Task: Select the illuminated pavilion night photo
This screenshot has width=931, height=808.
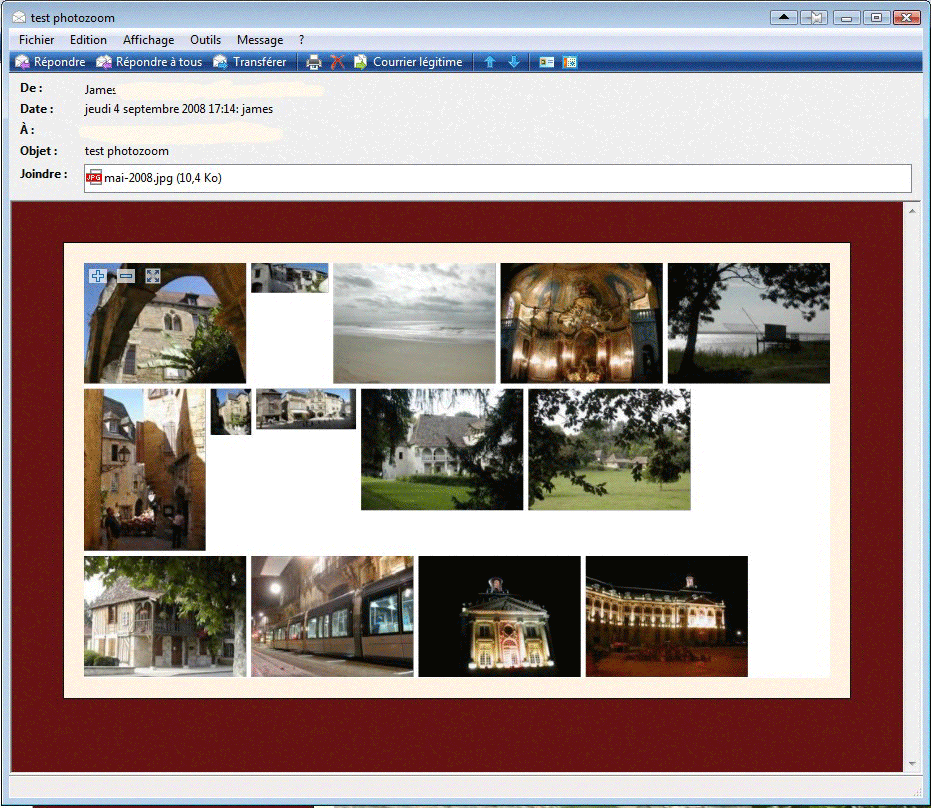Action: (x=499, y=616)
